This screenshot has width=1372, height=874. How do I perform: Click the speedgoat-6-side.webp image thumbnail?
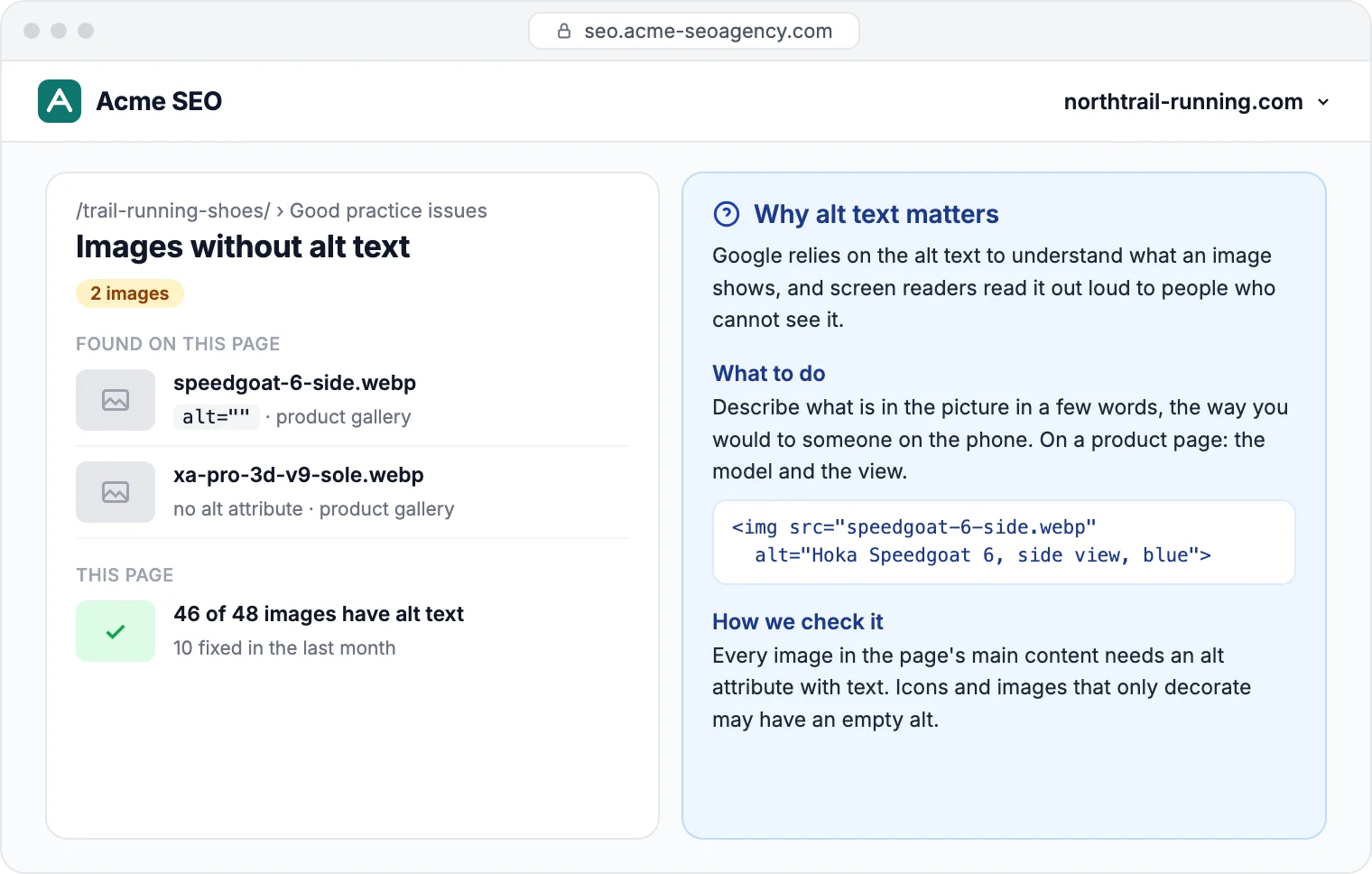tap(116, 400)
